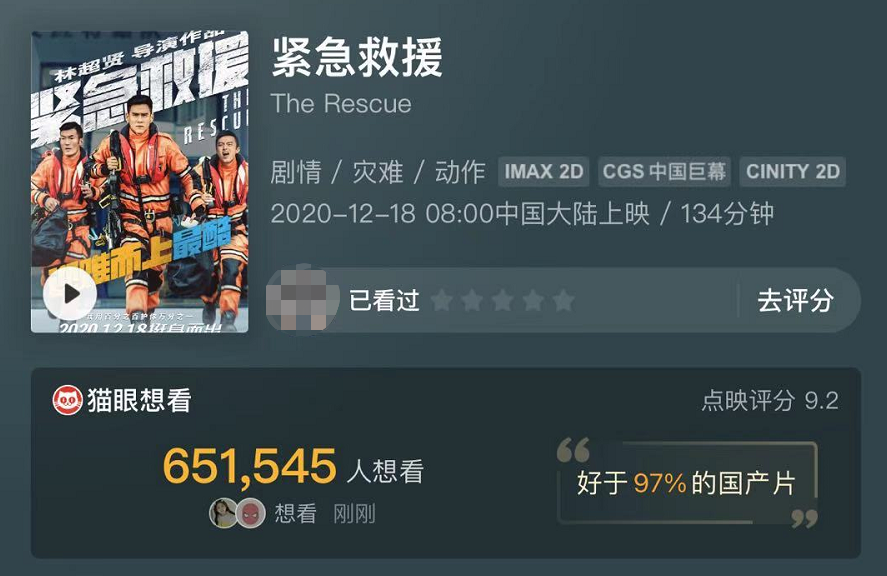Select the CGS 中国巨幕 format tag
The height and width of the screenshot is (576, 887).
[664, 171]
